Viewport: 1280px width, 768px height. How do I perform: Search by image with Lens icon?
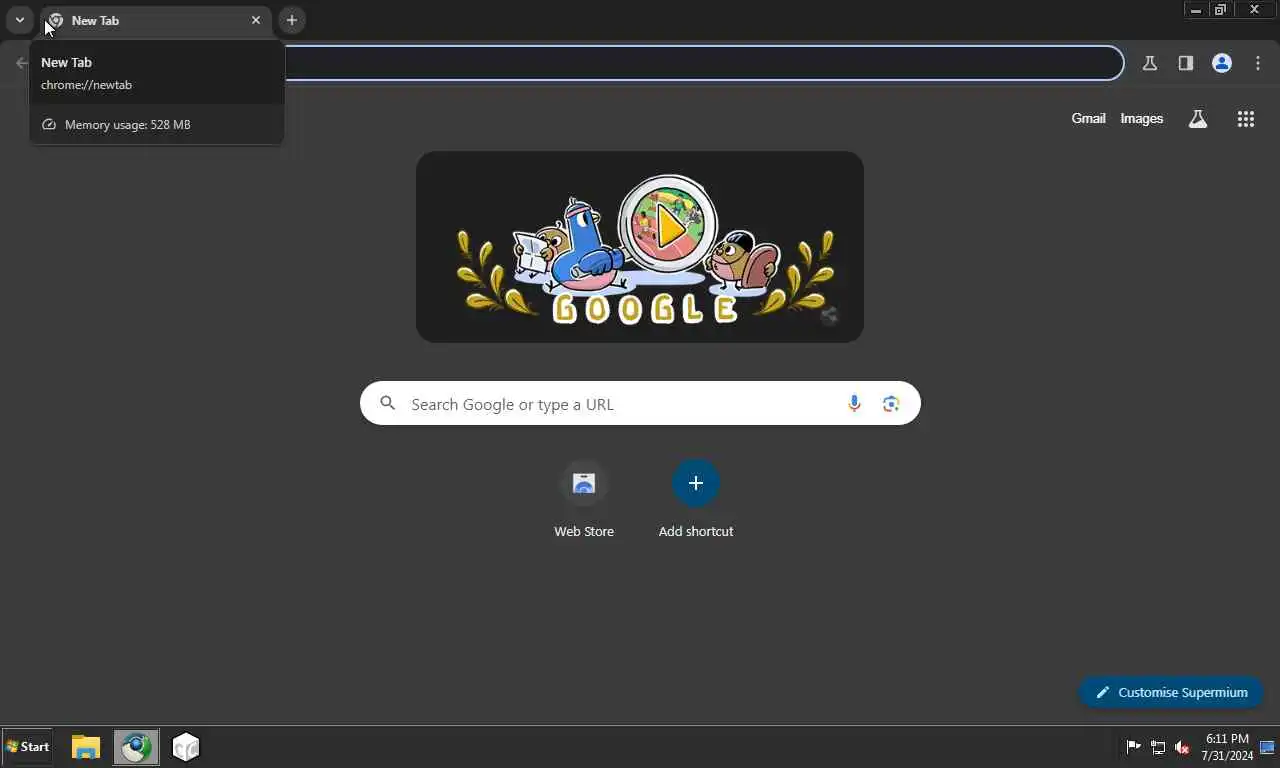point(891,404)
